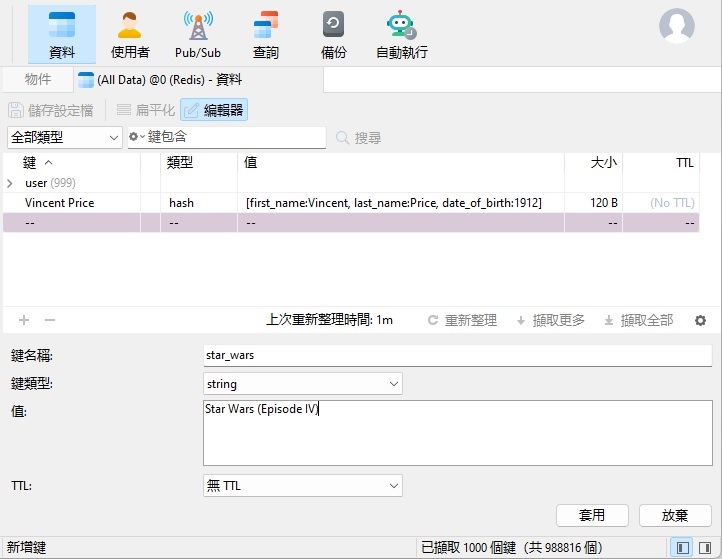Toggle right side panel in status bar

click(706, 548)
